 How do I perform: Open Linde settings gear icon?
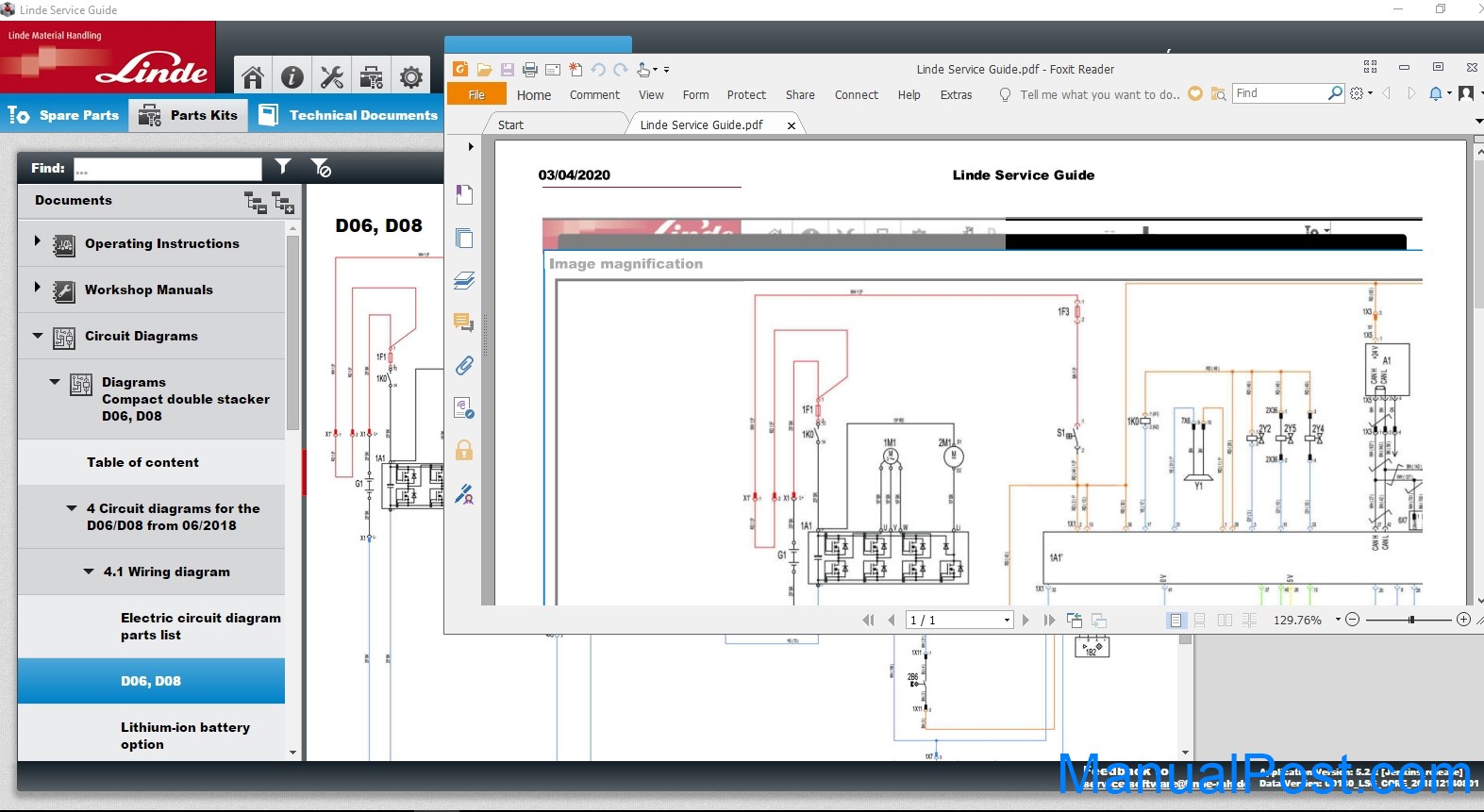coord(411,76)
